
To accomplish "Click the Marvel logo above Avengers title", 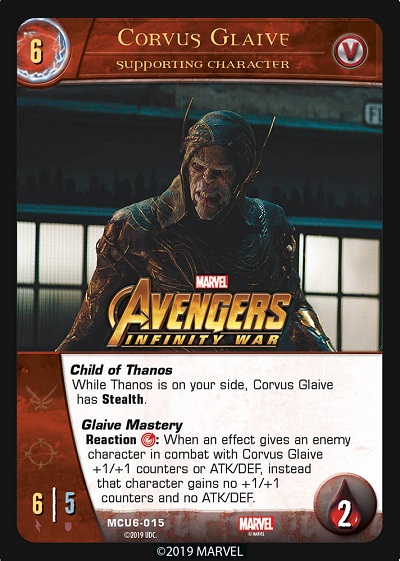I will 211,281.
